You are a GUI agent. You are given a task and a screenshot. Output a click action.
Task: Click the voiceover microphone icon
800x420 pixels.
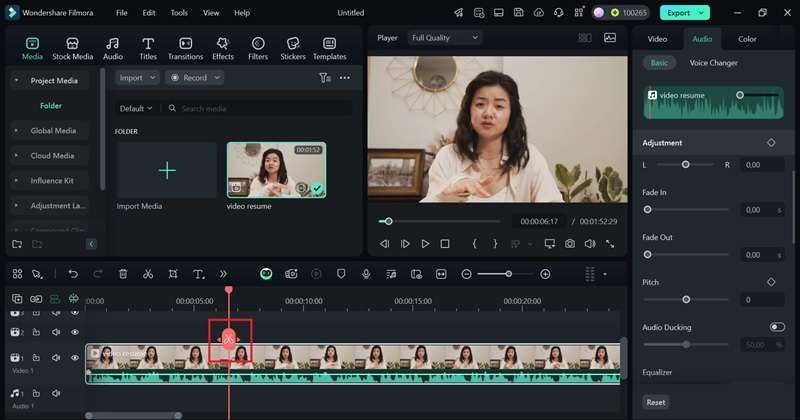point(366,274)
